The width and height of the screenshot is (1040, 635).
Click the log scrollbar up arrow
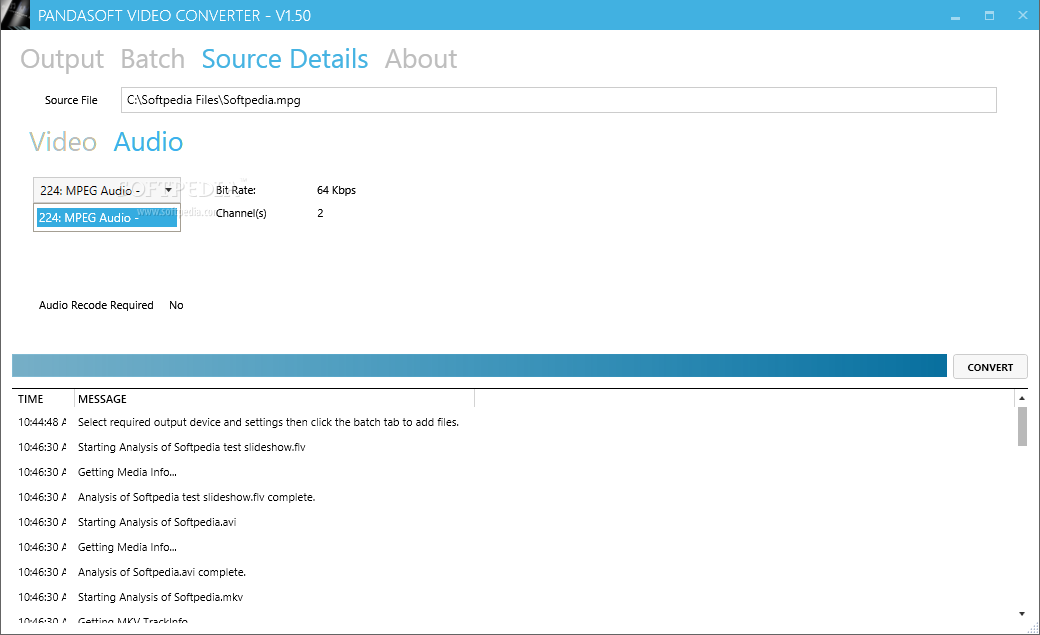coord(1022,398)
